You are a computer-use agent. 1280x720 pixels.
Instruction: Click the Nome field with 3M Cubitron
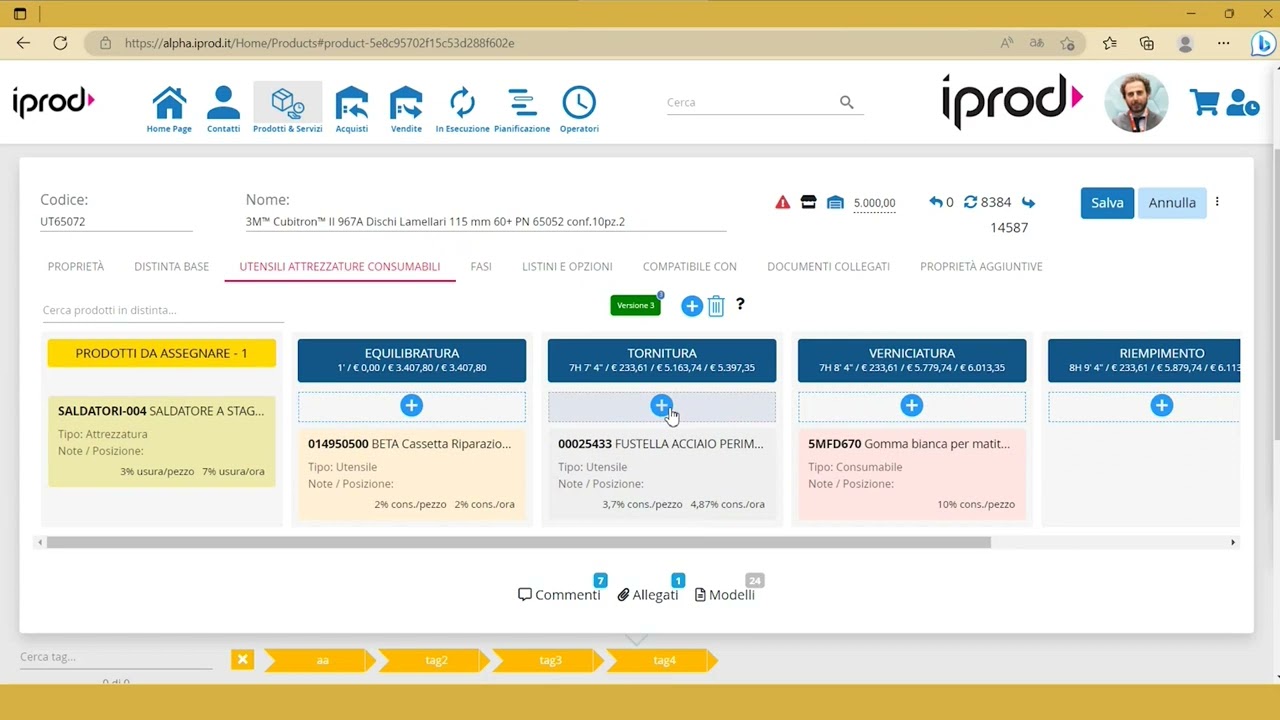click(486, 221)
